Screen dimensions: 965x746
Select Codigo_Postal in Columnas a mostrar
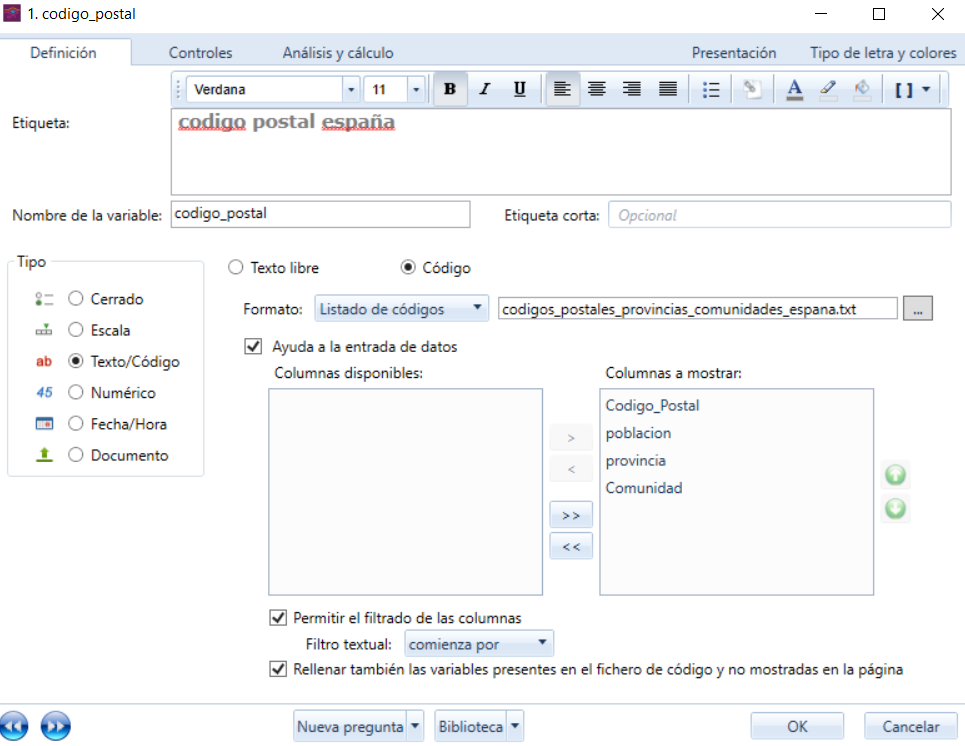point(652,406)
